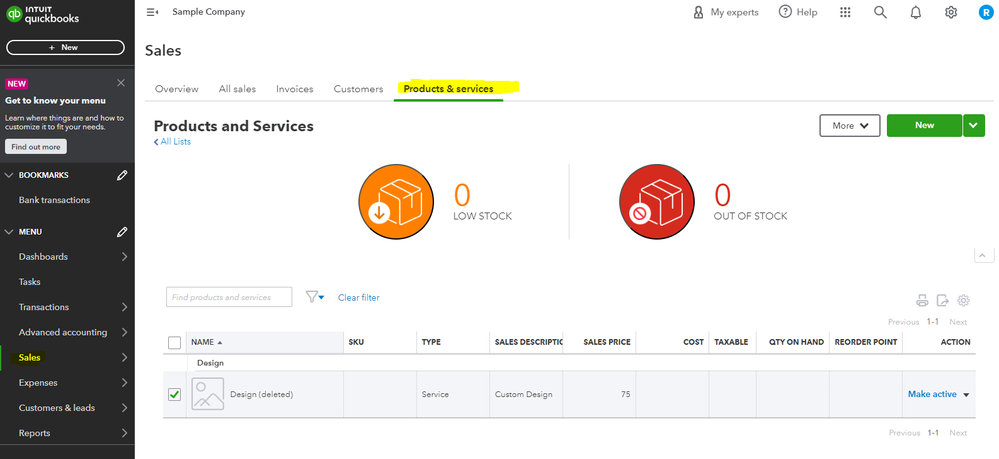Image resolution: width=999 pixels, height=459 pixels.
Task: Open Tasks in the menu
Action: point(29,282)
